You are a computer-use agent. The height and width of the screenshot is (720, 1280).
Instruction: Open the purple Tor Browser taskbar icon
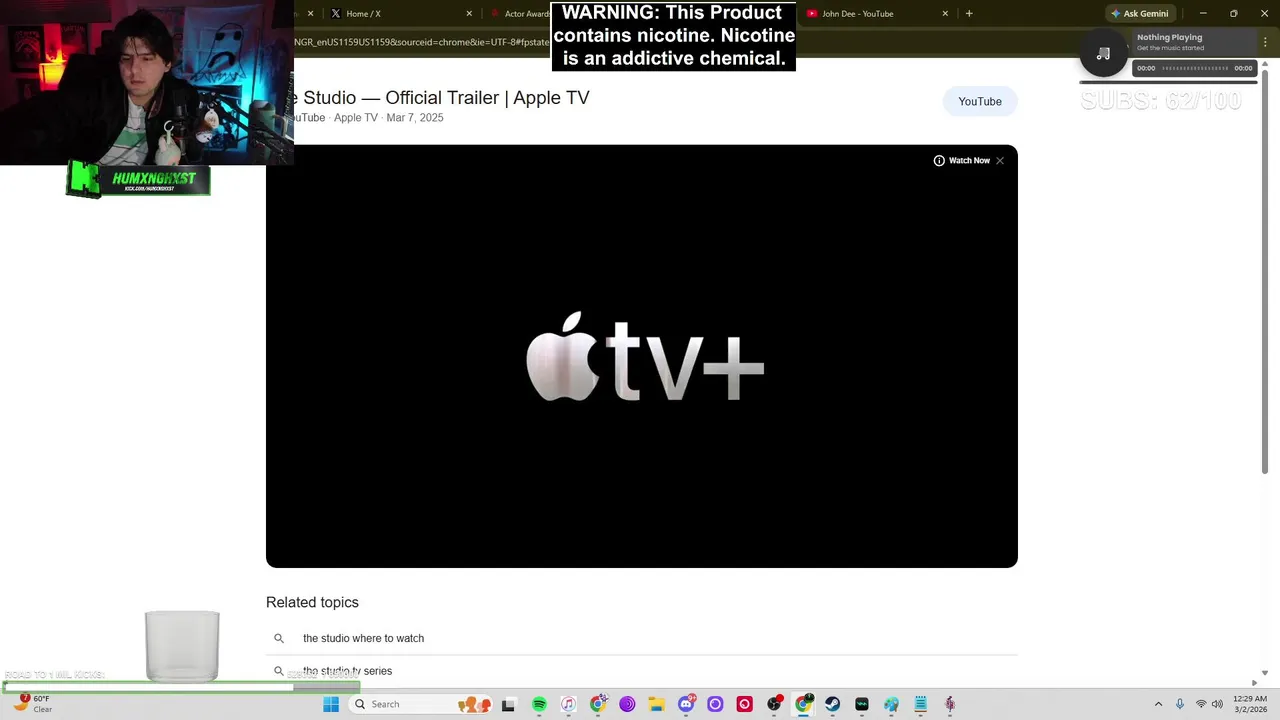click(x=627, y=704)
